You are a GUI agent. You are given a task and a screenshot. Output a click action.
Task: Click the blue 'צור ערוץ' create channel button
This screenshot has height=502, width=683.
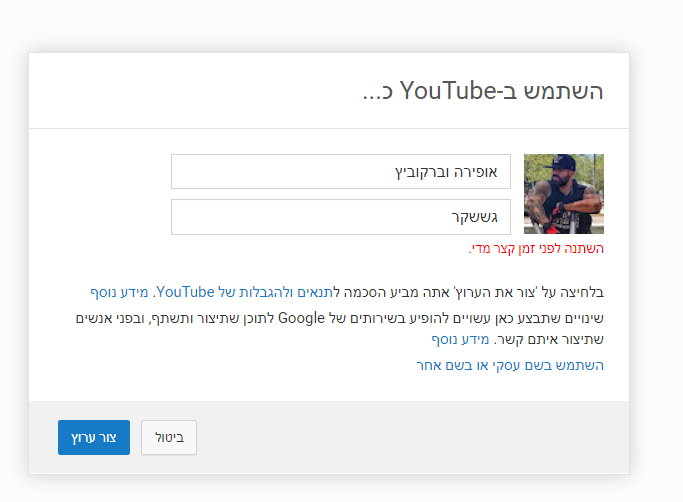coord(94,437)
